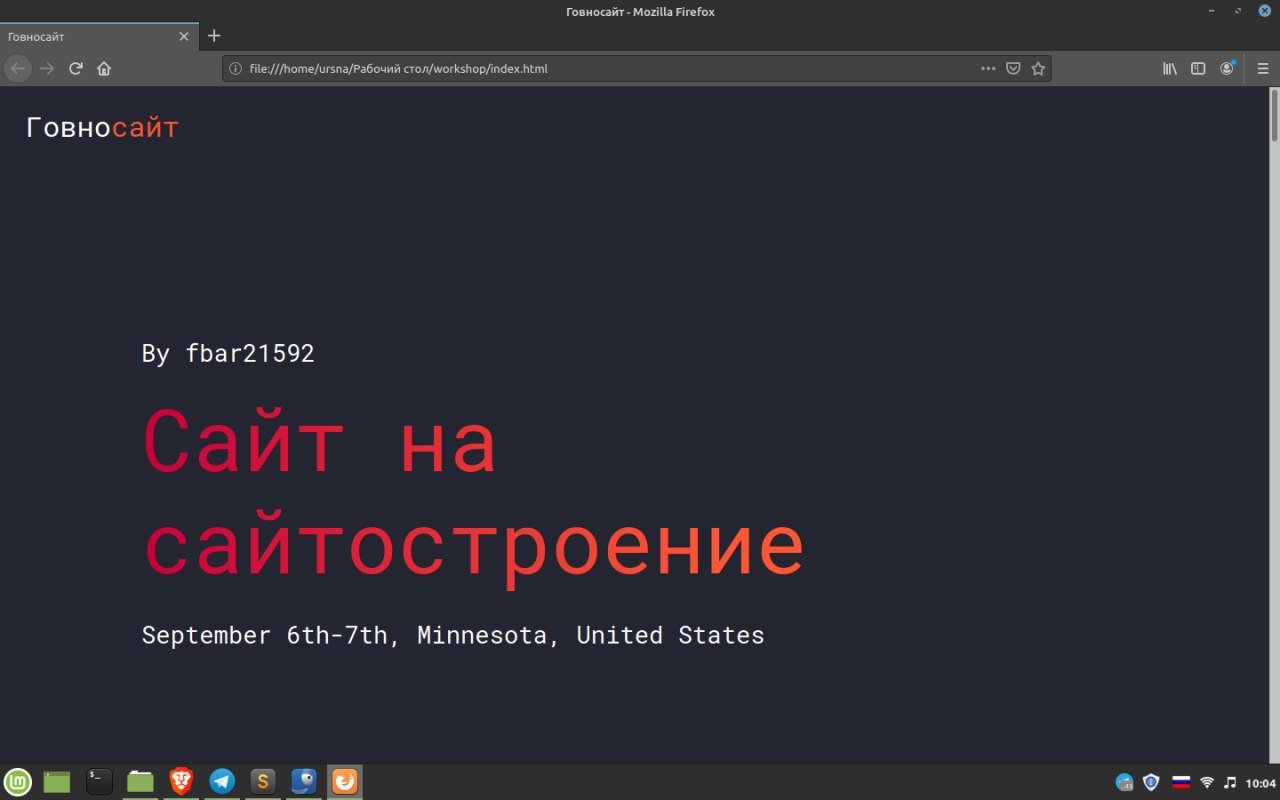Click the tray icon left of the shield
The width and height of the screenshot is (1280, 800).
click(x=1124, y=782)
